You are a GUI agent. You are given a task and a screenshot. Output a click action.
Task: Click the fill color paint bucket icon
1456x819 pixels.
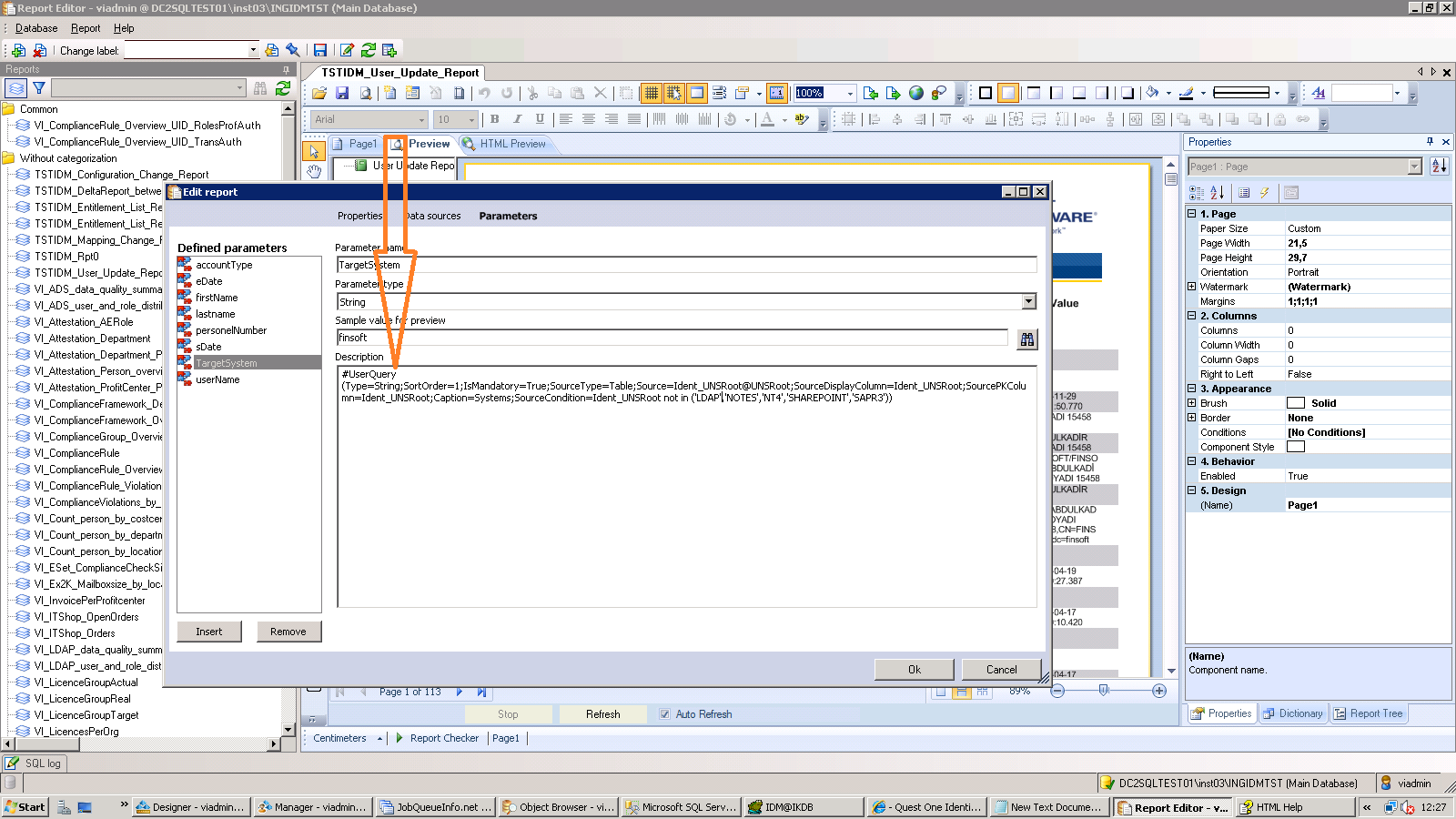click(x=1153, y=93)
